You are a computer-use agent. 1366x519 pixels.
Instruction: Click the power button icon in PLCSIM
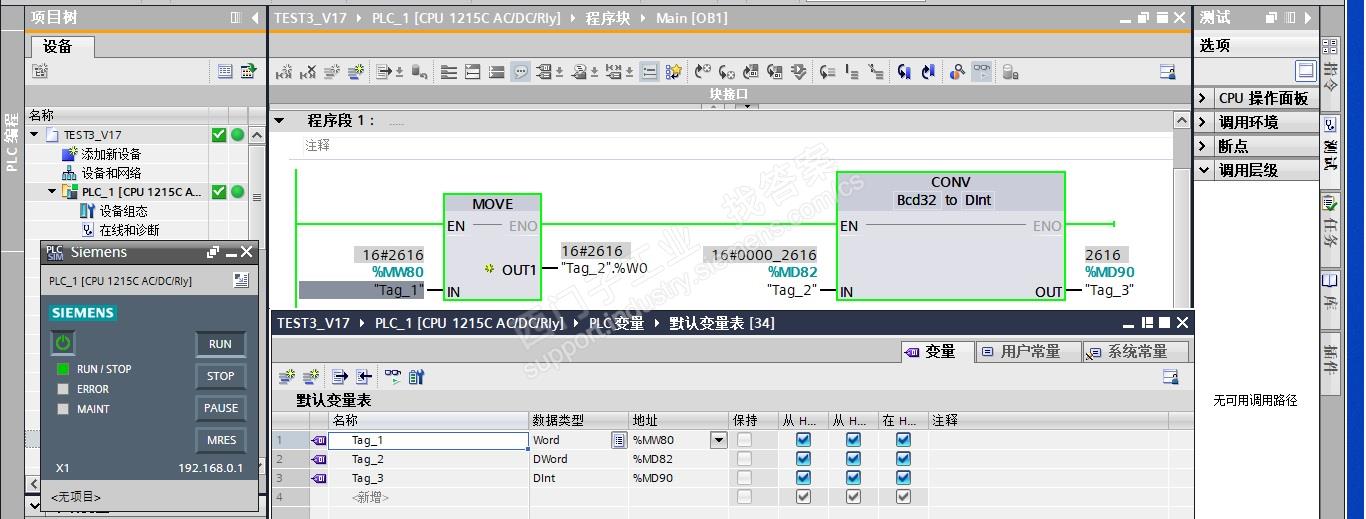(63, 343)
